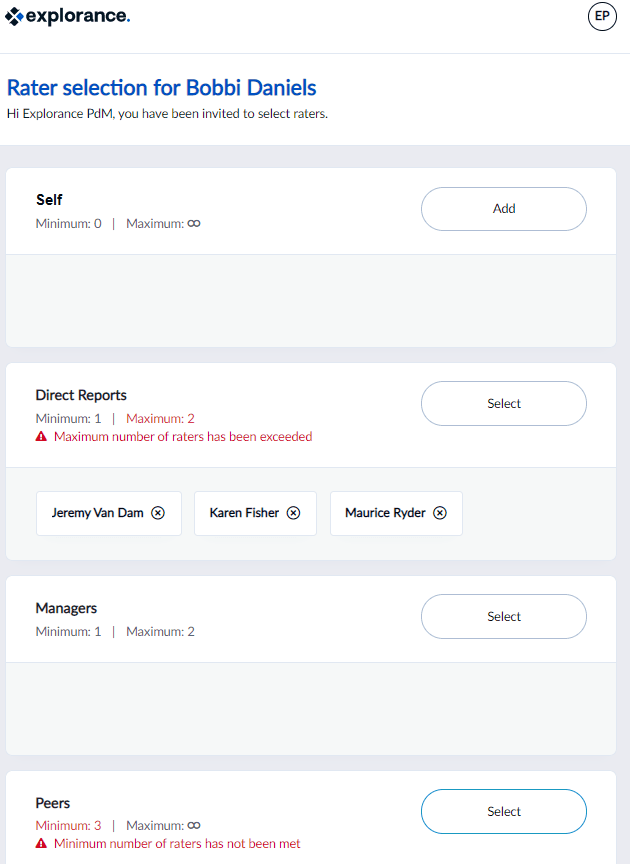Viewport: 630px width, 864px height.
Task: Click the Peers warning triangle icon
Action: [41, 844]
